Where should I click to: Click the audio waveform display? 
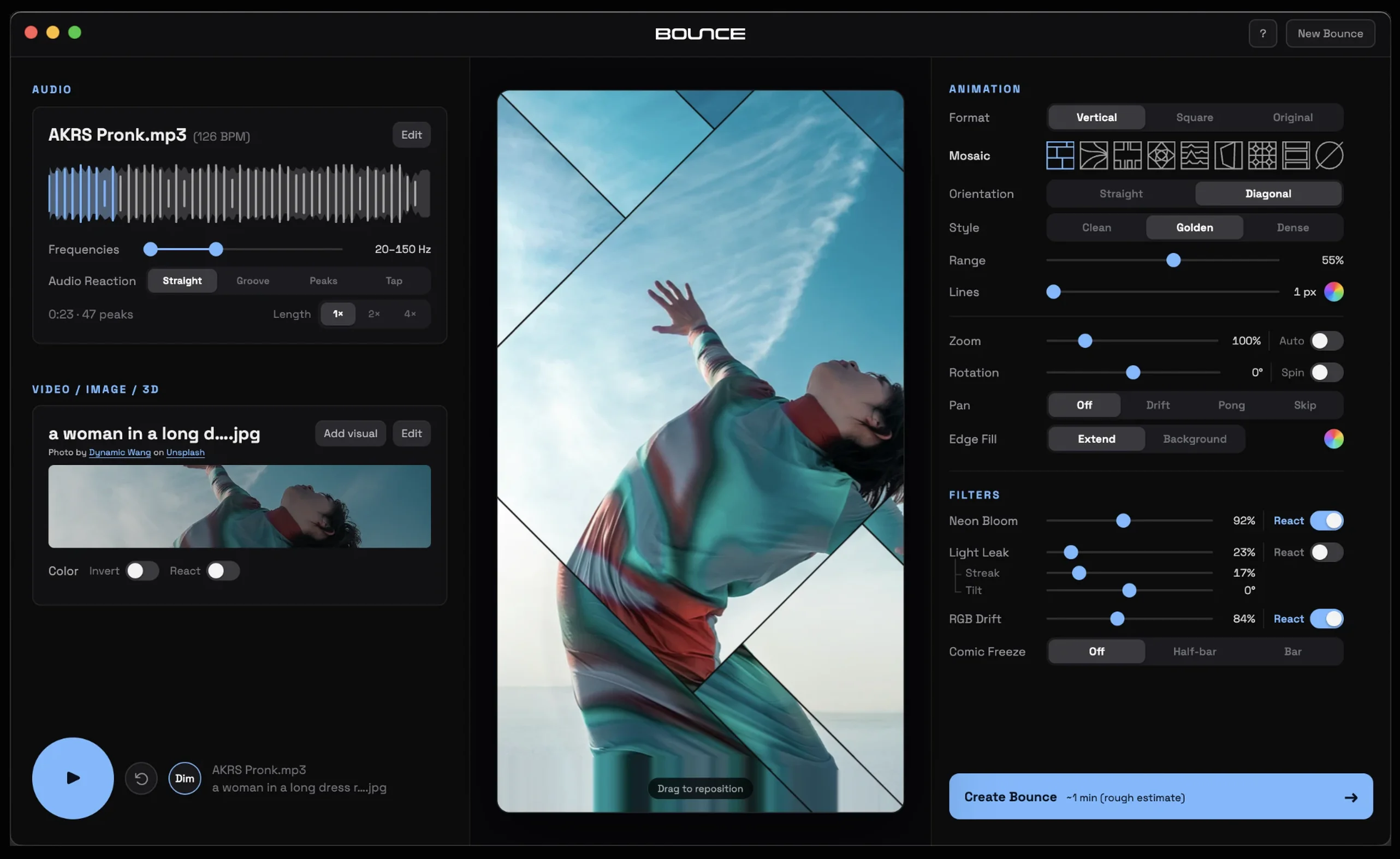[239, 193]
